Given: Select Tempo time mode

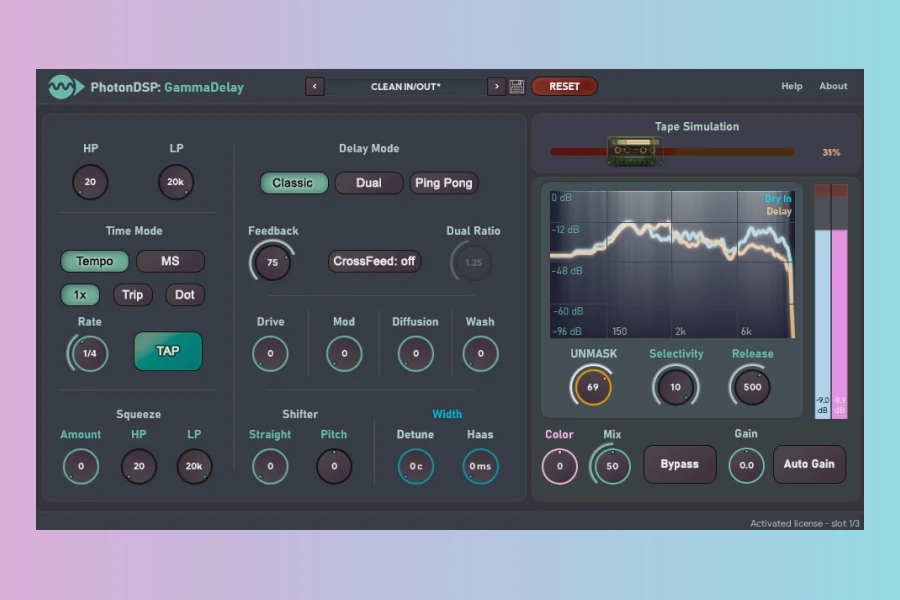Looking at the screenshot, I should pyautogui.click(x=95, y=261).
